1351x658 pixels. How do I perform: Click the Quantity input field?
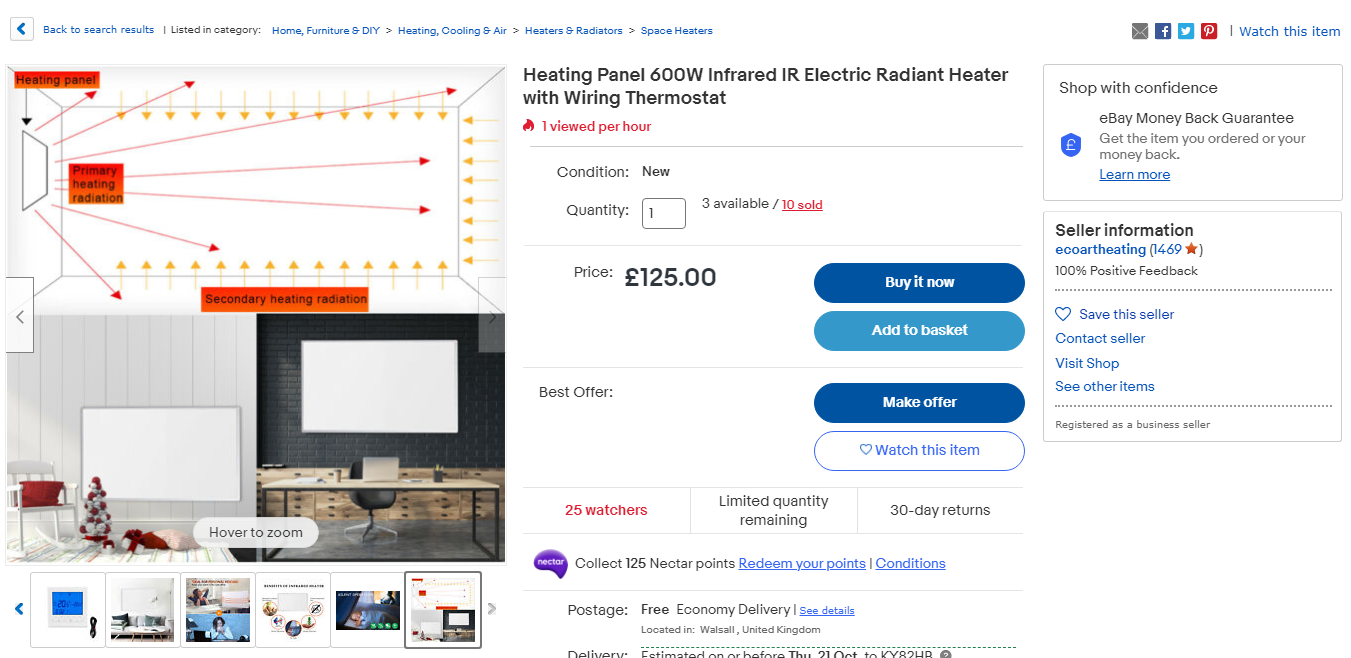[x=664, y=213]
